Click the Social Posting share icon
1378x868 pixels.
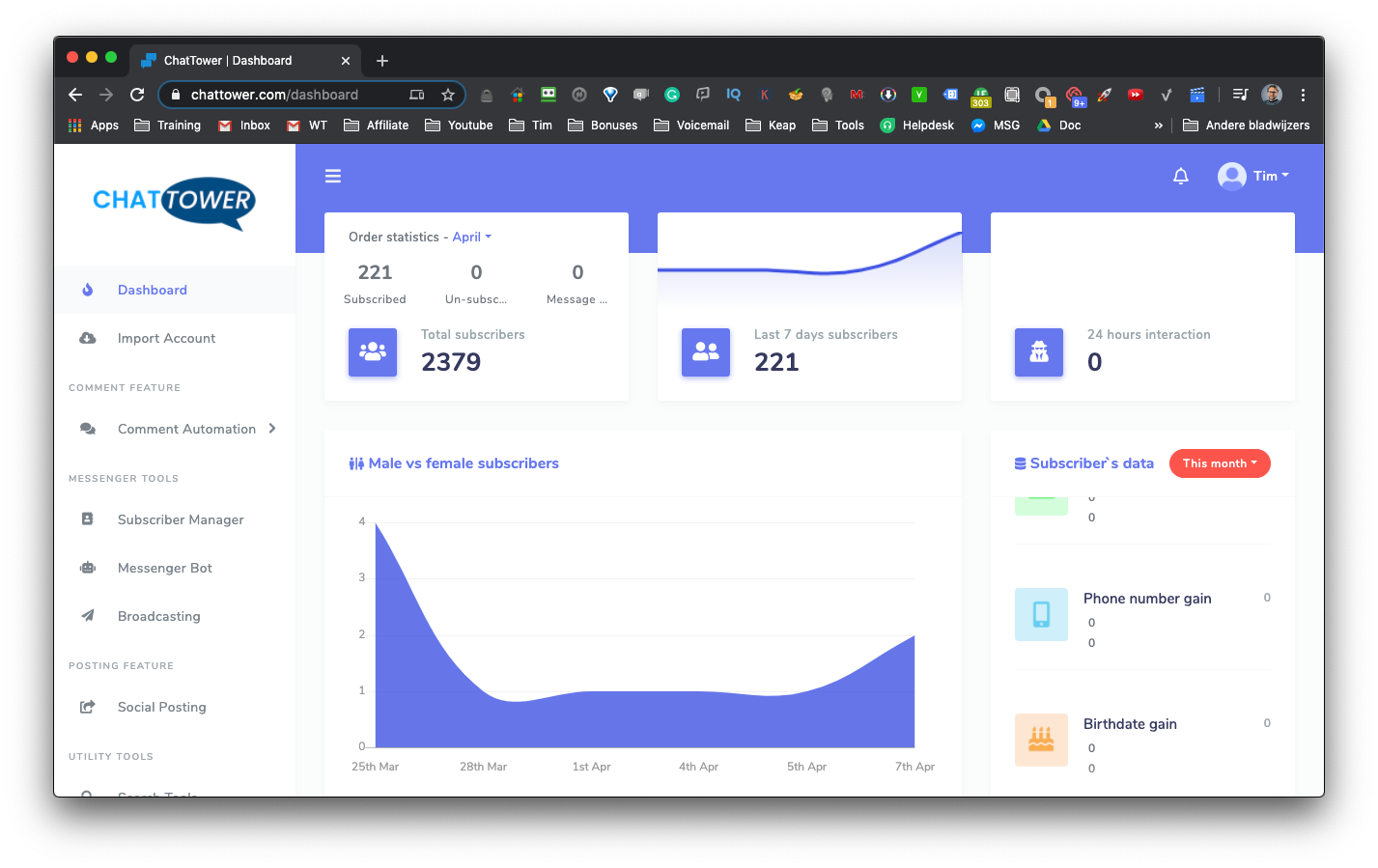pyautogui.click(x=88, y=707)
